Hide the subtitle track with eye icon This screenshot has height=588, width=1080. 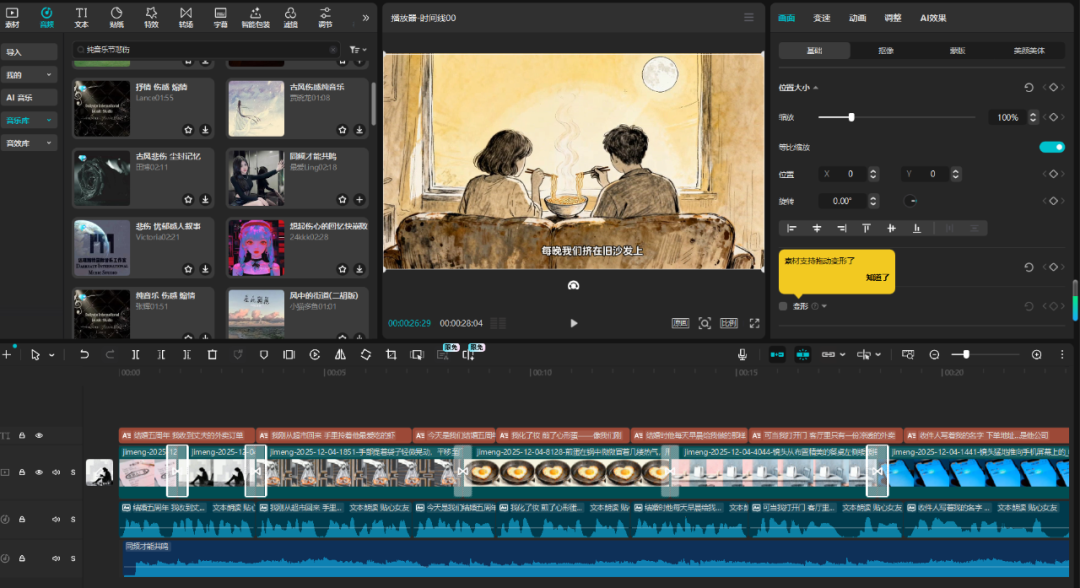pos(39,436)
